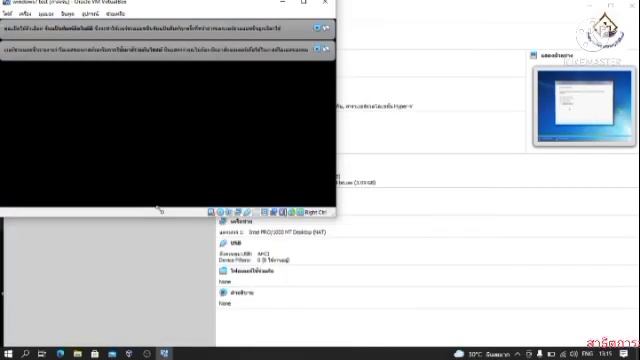Open เครื่อง (Machine) menu in VM window

pyautogui.click(x=25, y=14)
